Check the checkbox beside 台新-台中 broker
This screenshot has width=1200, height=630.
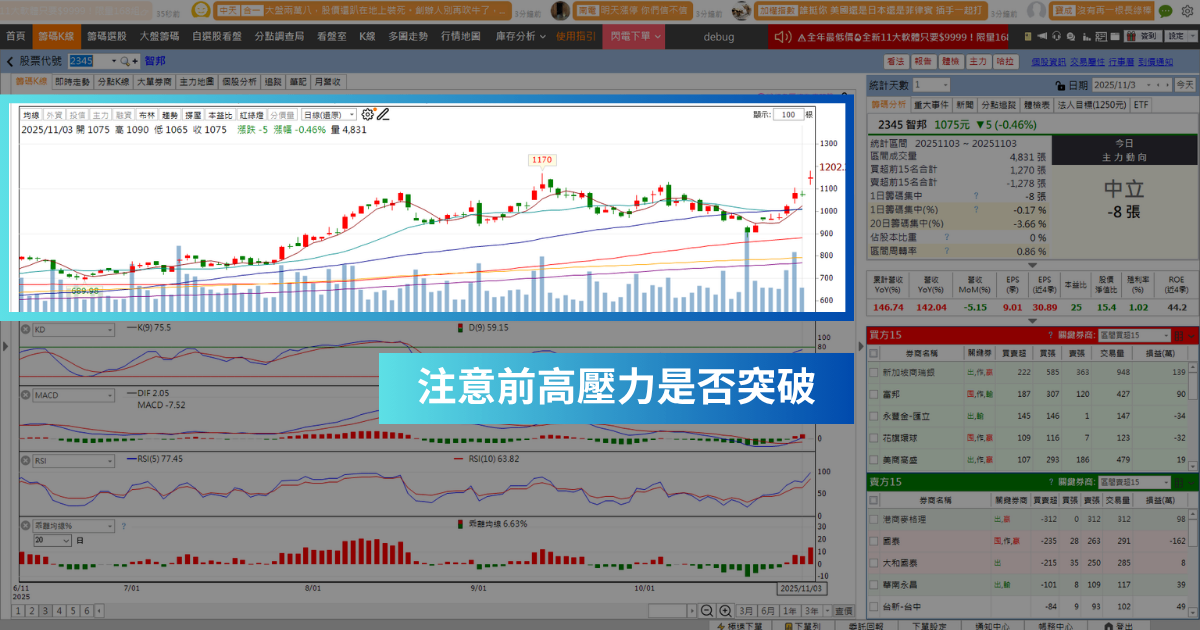coord(872,607)
